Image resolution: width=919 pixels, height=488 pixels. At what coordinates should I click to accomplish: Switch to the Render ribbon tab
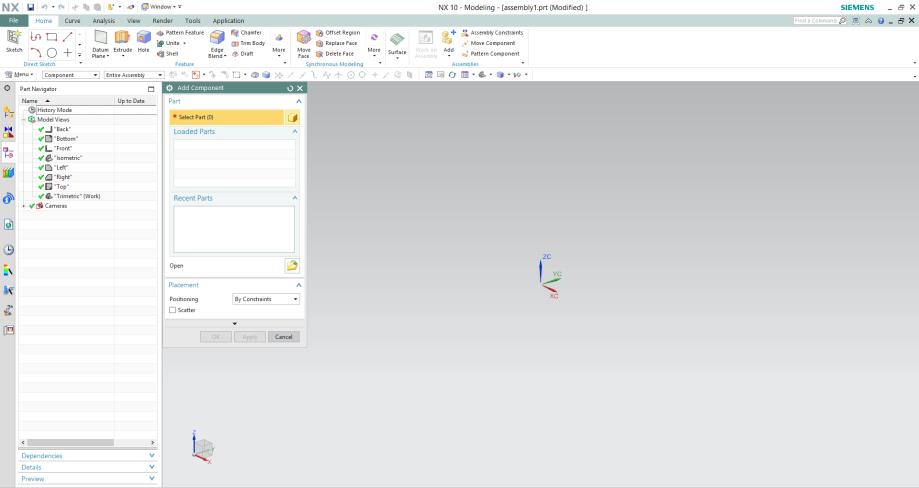coord(162,21)
